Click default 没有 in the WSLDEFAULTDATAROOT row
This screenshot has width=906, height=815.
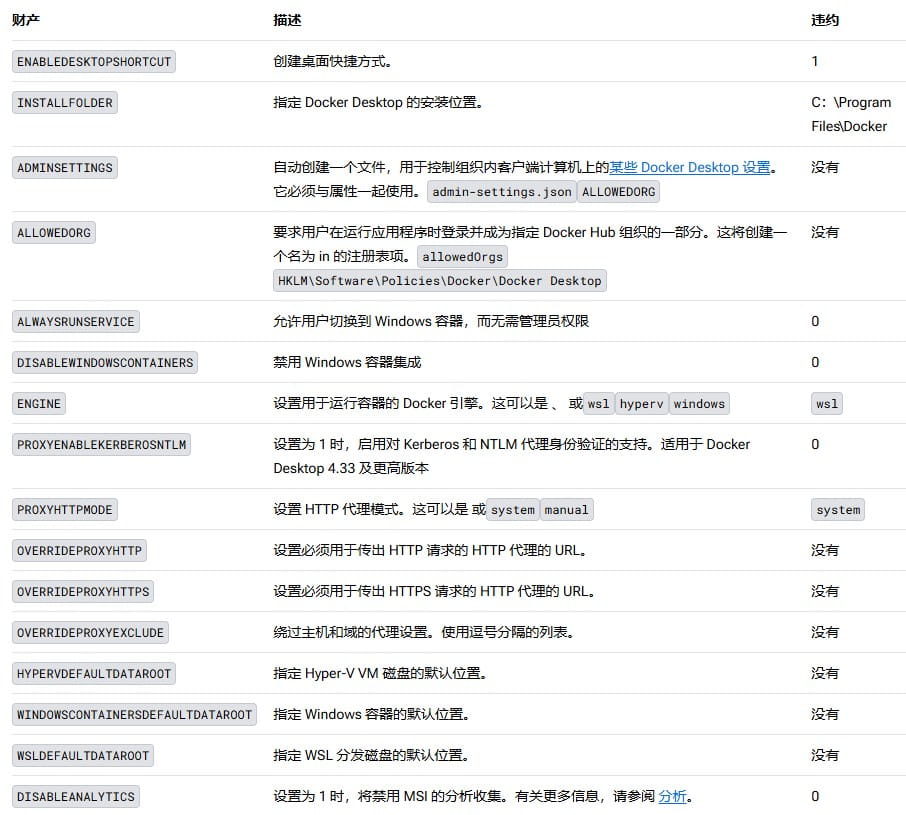(825, 756)
